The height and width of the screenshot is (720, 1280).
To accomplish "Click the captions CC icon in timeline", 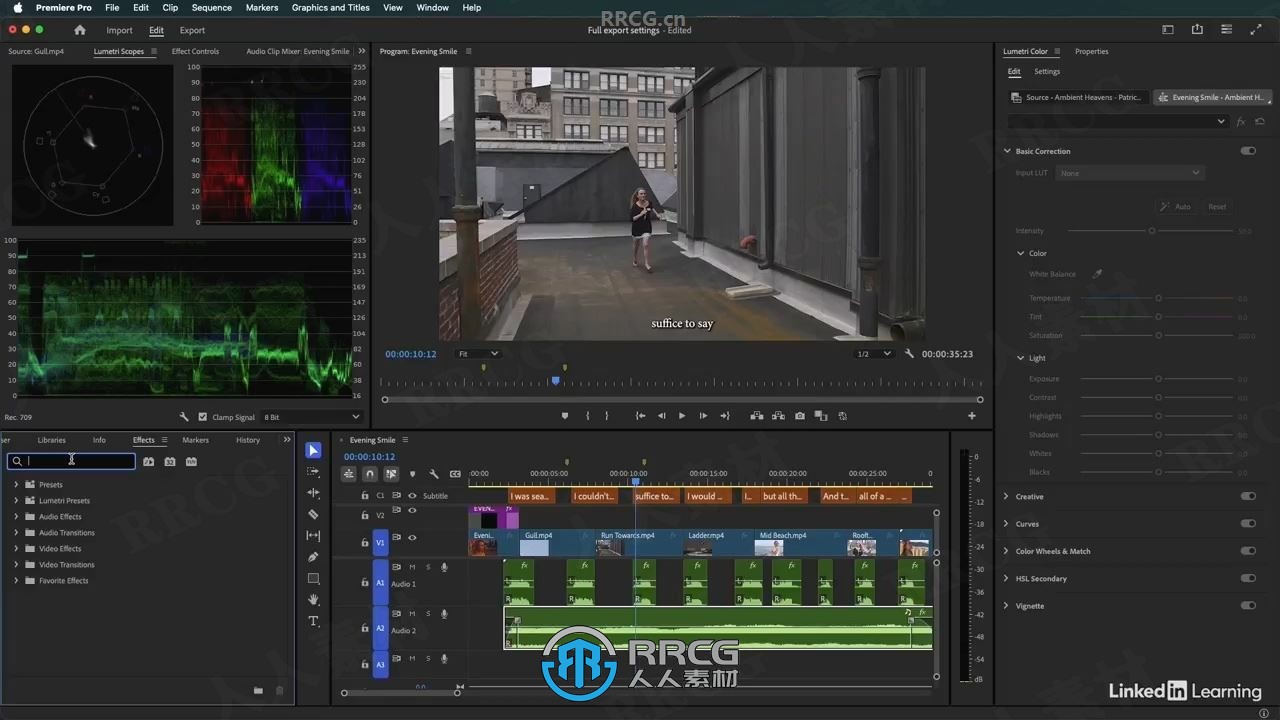I will (x=455, y=474).
